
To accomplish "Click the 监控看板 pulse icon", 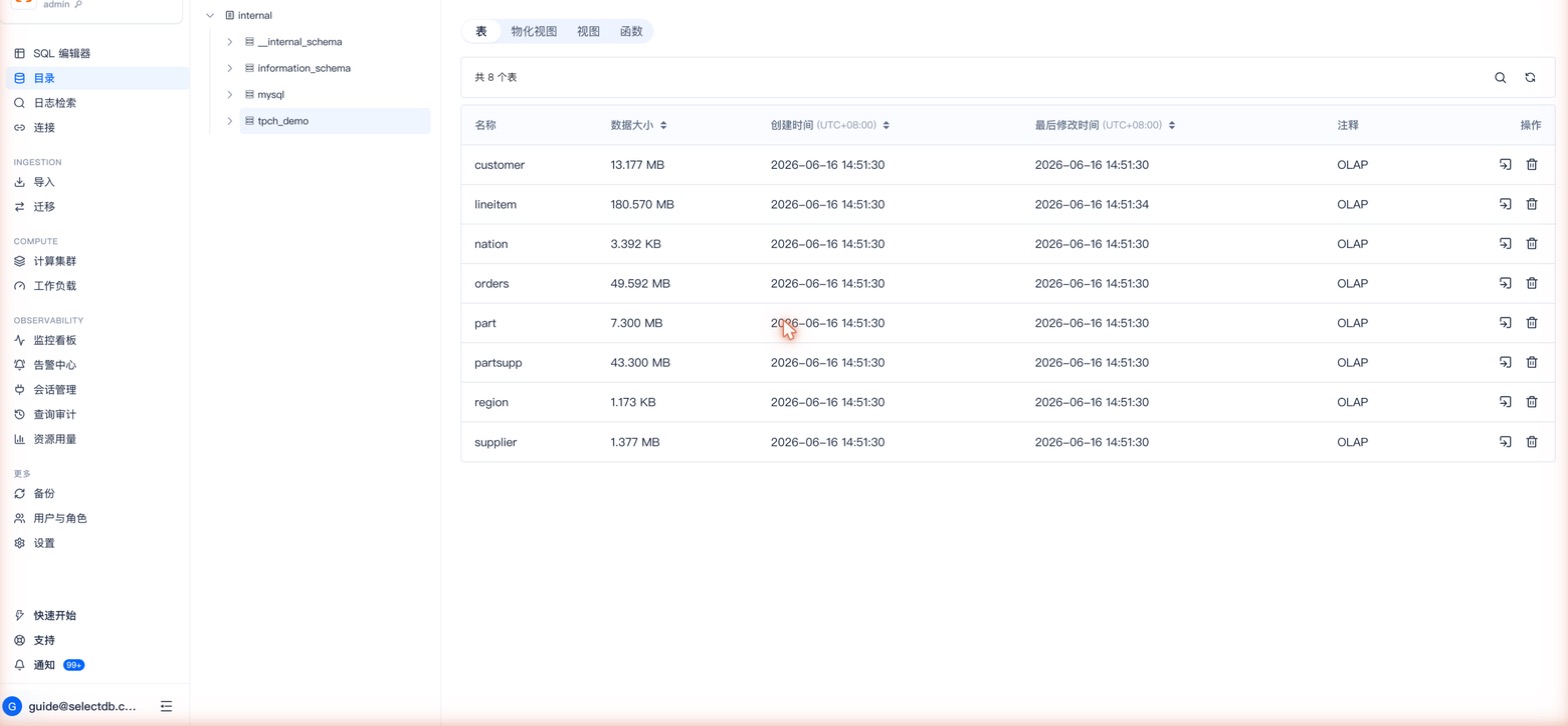I will (x=19, y=340).
